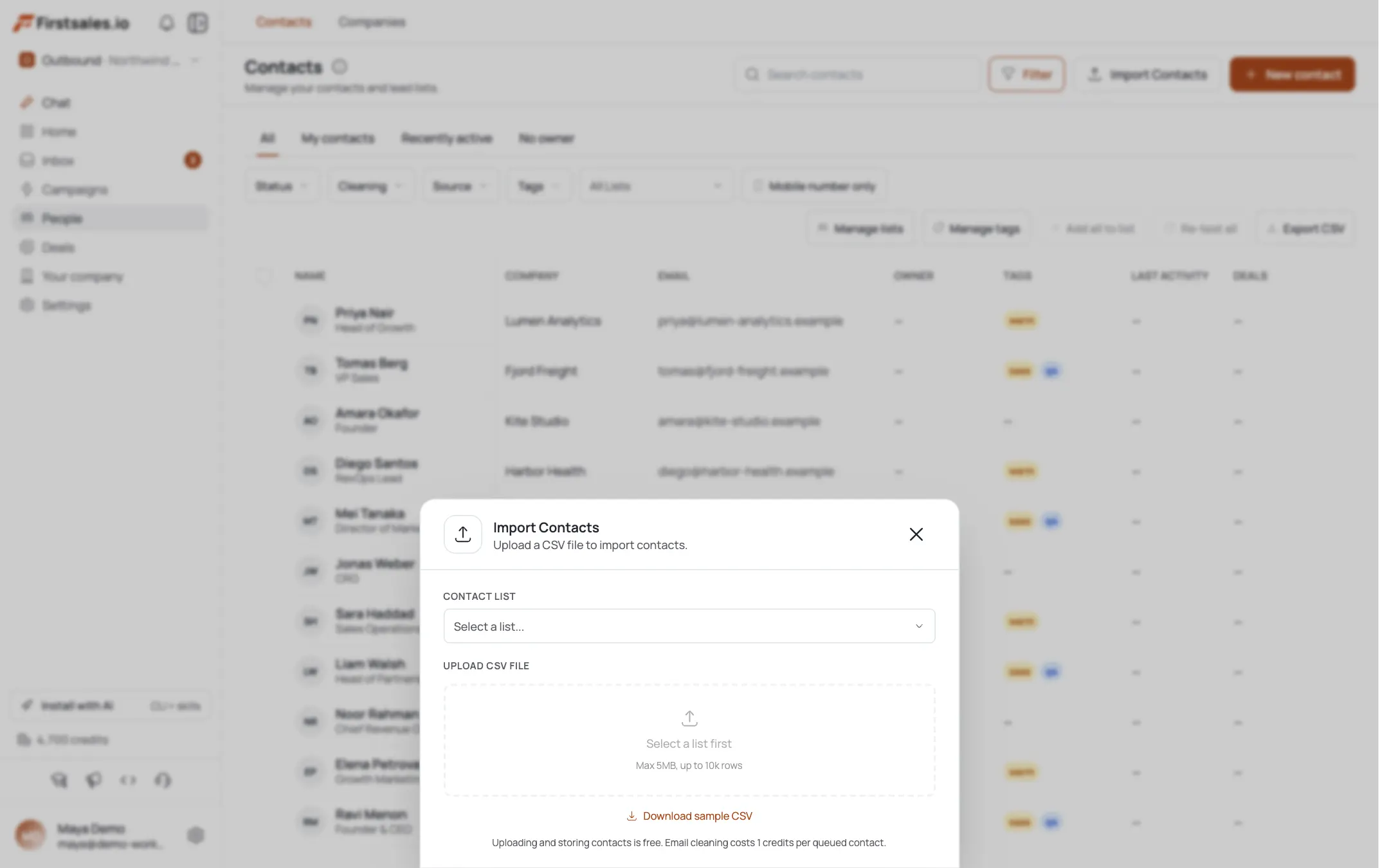Click the upload arrow icon inside drop zone

[689, 718]
